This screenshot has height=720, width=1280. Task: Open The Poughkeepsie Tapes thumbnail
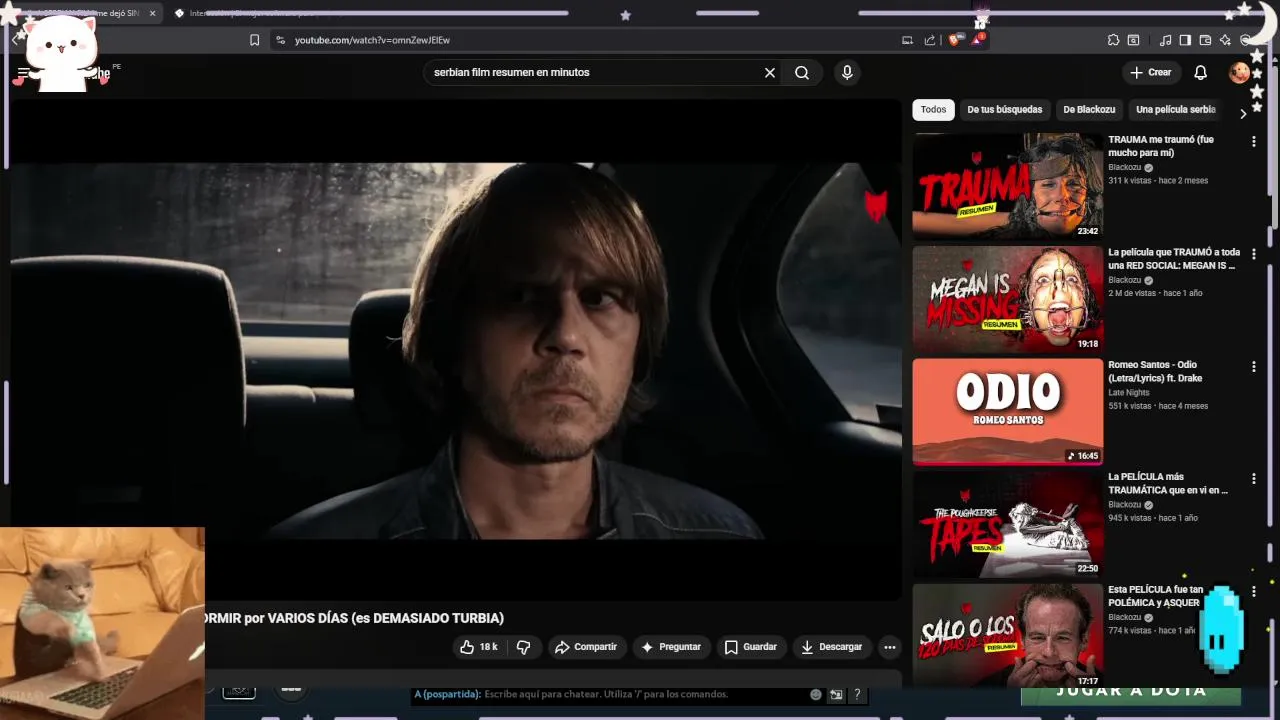click(x=1007, y=524)
